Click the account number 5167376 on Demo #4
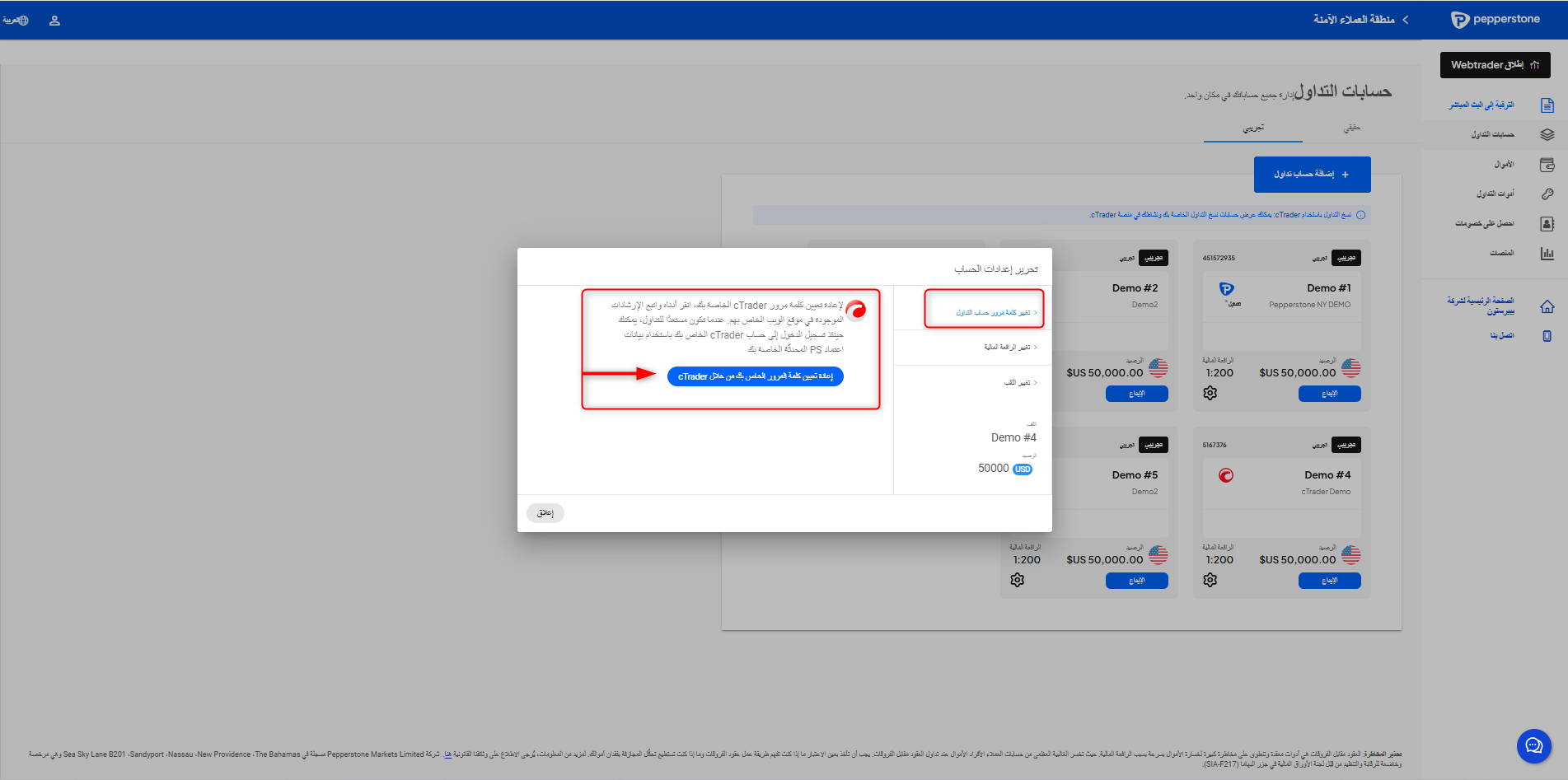This screenshot has height=780, width=1568. coord(1215,446)
